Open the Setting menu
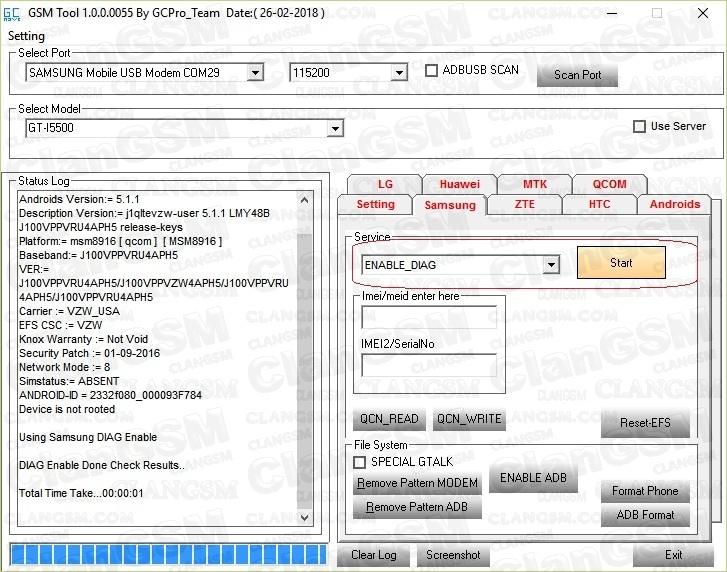Viewport: 727px width, 572px height. pos(26,36)
